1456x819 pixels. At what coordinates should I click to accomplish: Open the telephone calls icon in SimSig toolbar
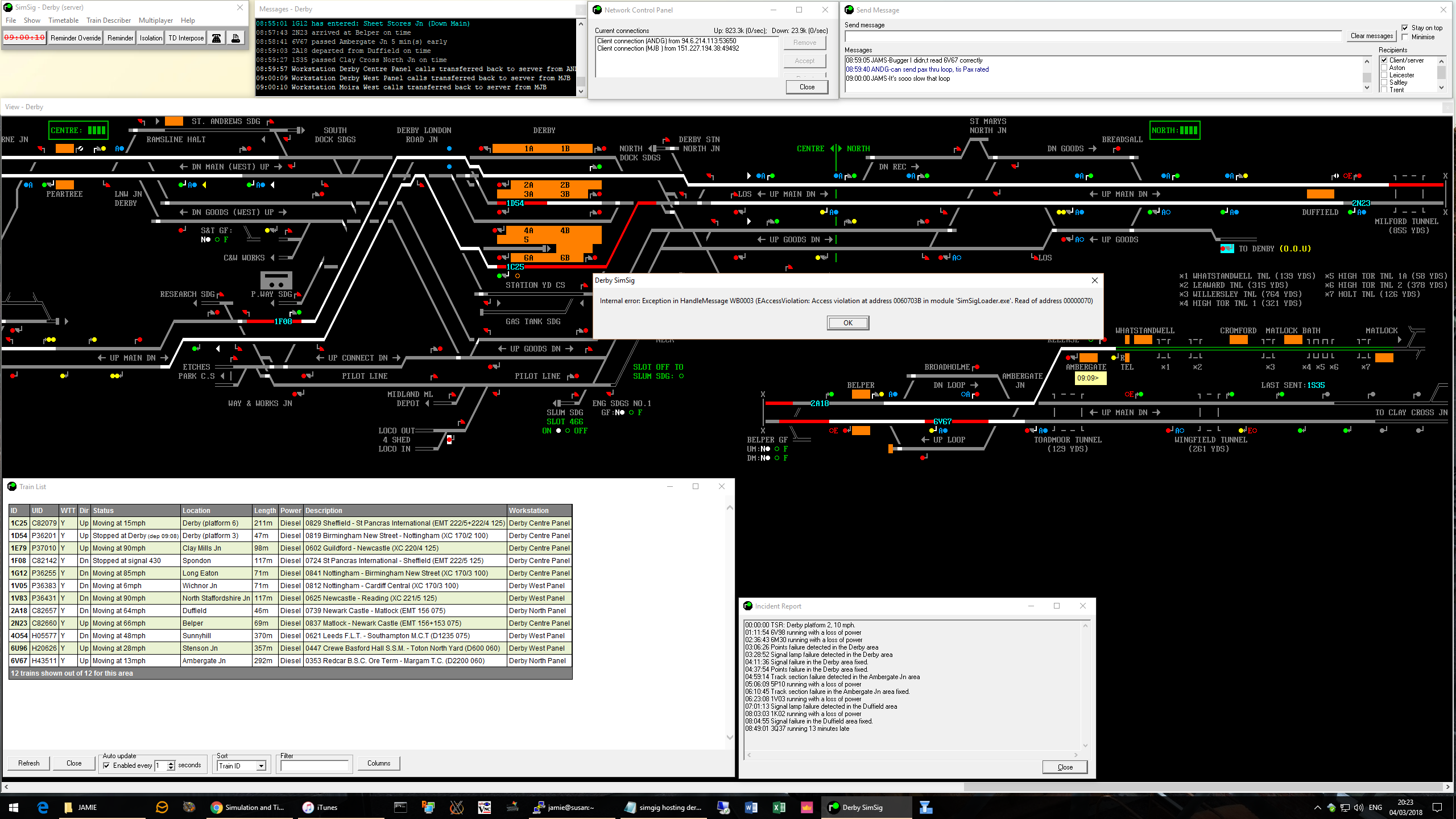tap(217, 38)
